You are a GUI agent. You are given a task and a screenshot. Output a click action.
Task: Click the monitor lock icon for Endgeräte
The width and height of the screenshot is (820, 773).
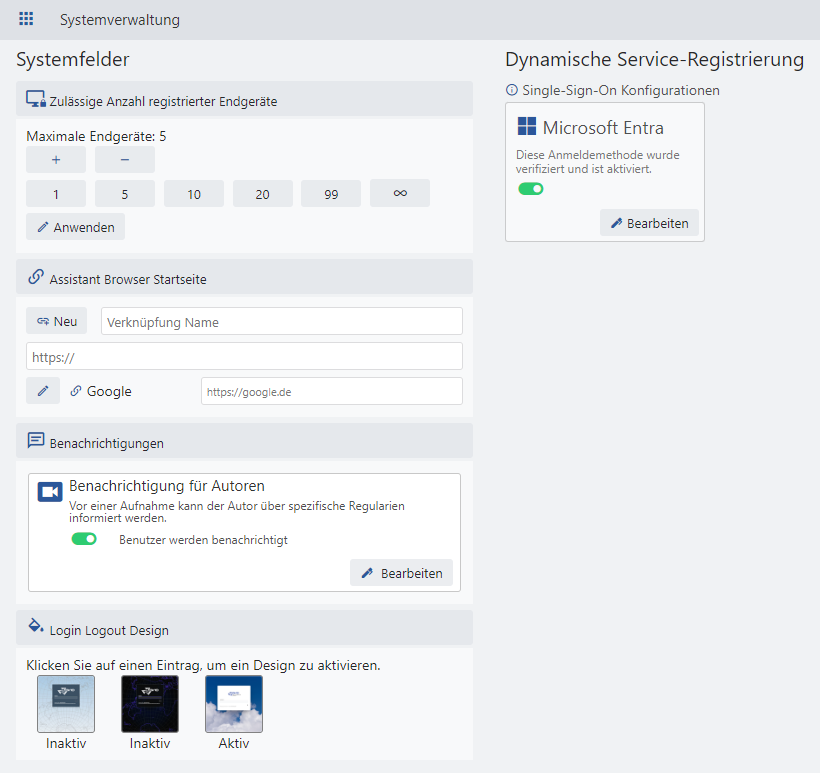point(36,100)
